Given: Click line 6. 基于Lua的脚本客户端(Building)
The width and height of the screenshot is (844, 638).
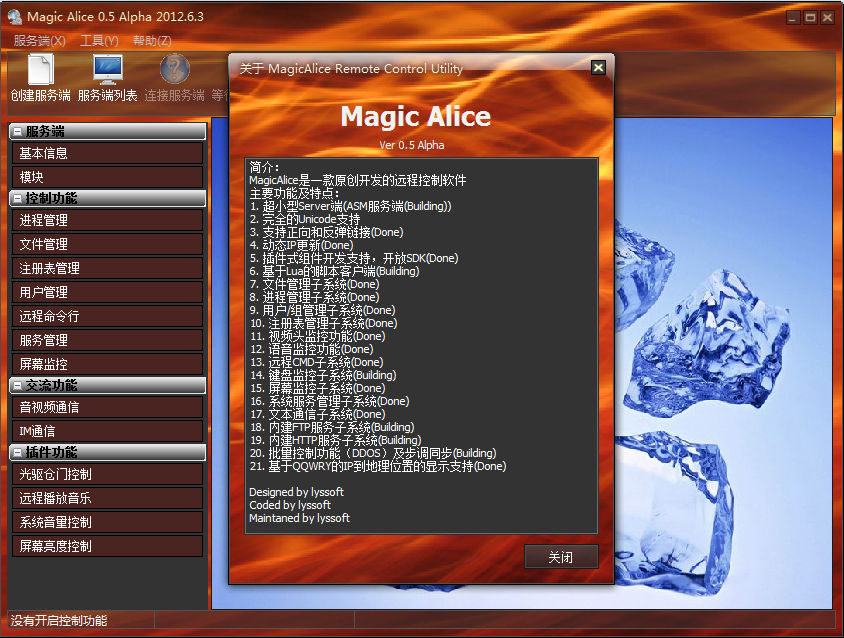Looking at the screenshot, I should [334, 271].
